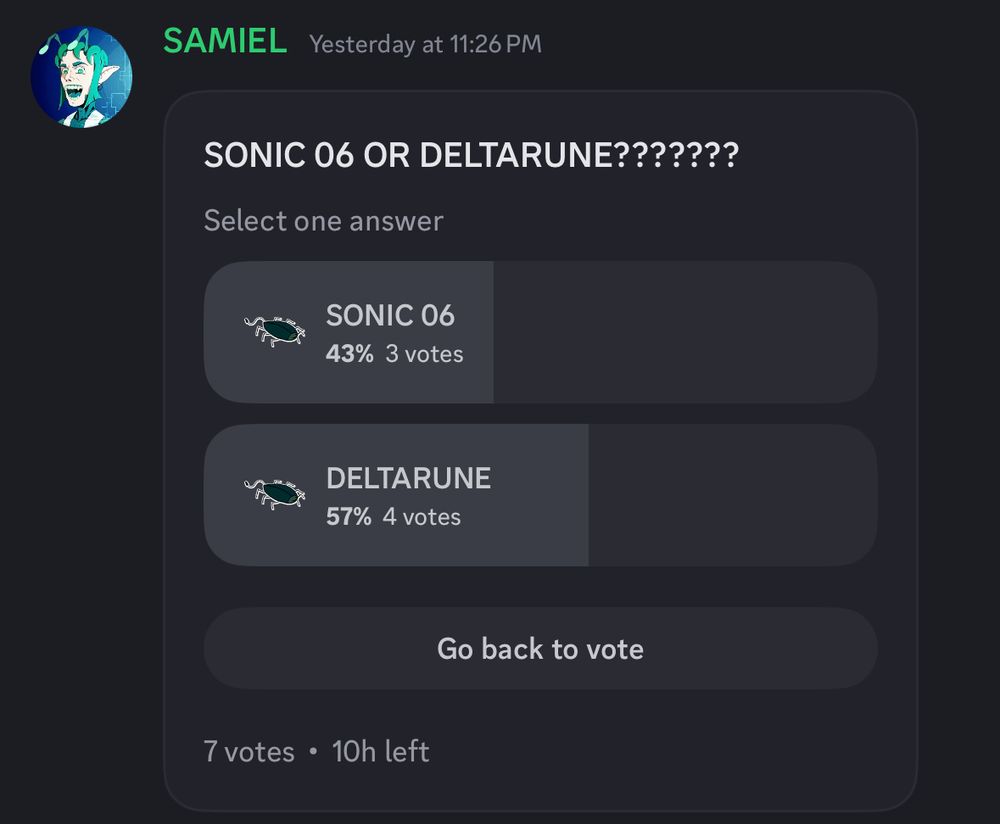The image size is (1000, 824).
Task: Click the bug emoji beside SONIC 06
Action: tap(274, 332)
